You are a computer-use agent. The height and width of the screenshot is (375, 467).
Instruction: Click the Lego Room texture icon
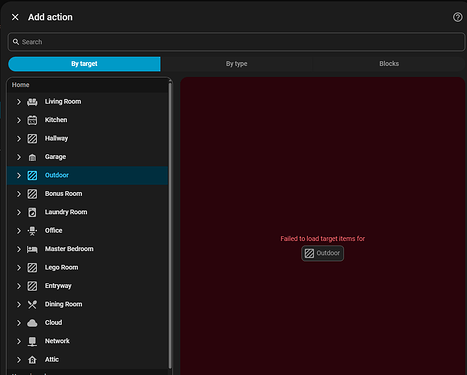(x=32, y=268)
